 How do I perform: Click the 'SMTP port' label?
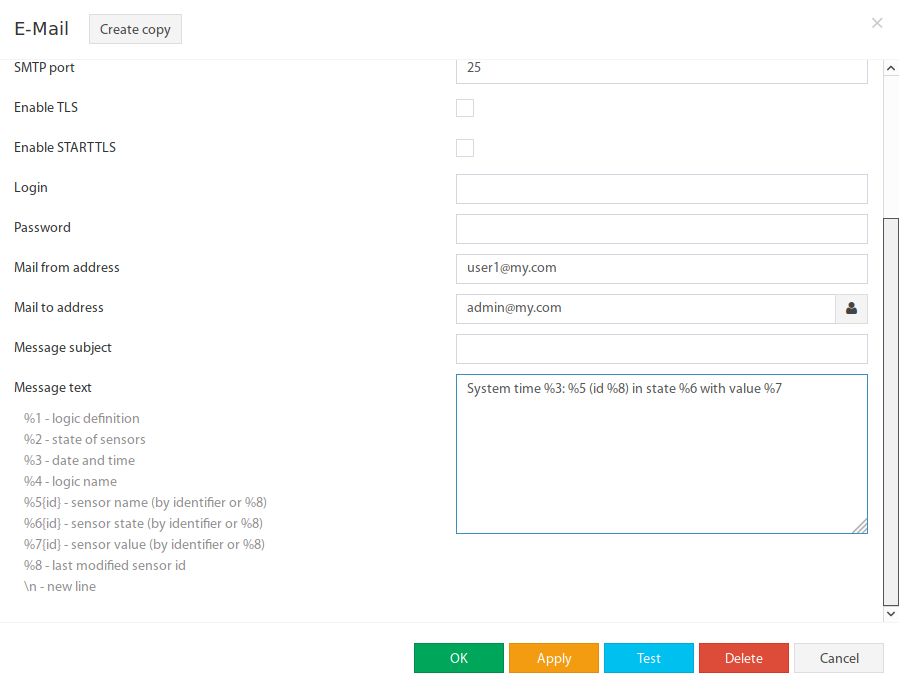tap(44, 68)
